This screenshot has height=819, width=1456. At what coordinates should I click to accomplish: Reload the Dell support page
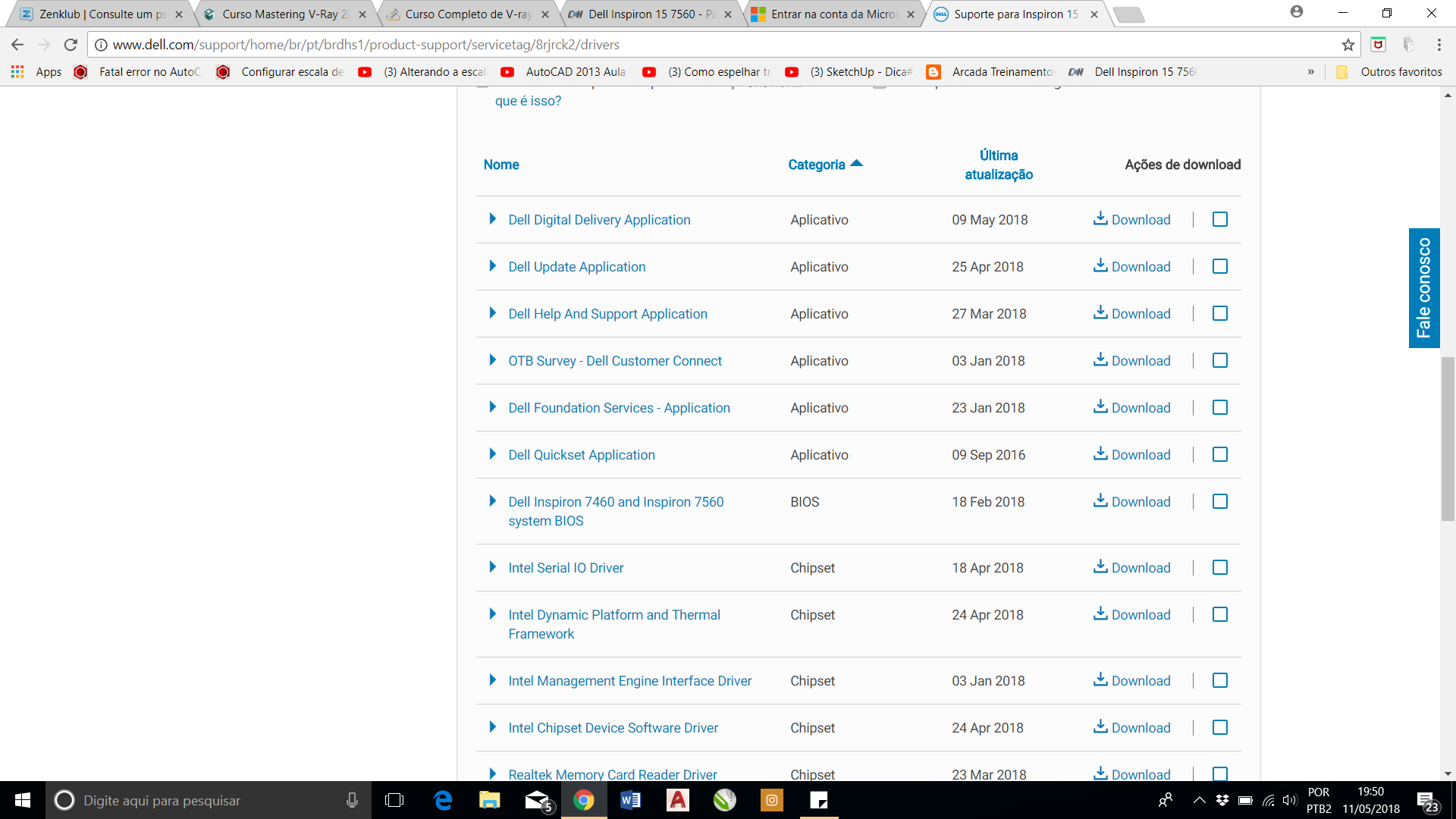(71, 45)
